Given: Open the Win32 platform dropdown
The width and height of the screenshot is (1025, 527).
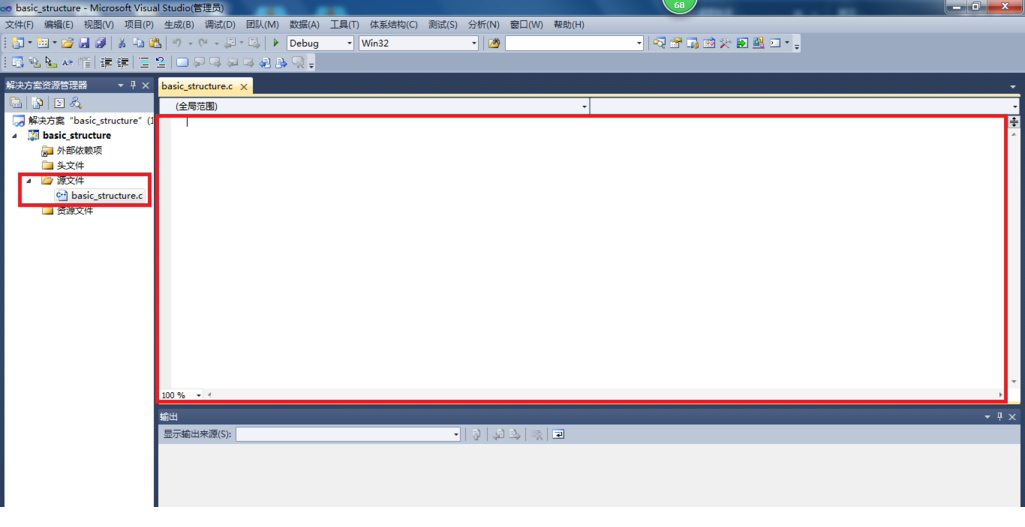Looking at the screenshot, I should click(474, 43).
